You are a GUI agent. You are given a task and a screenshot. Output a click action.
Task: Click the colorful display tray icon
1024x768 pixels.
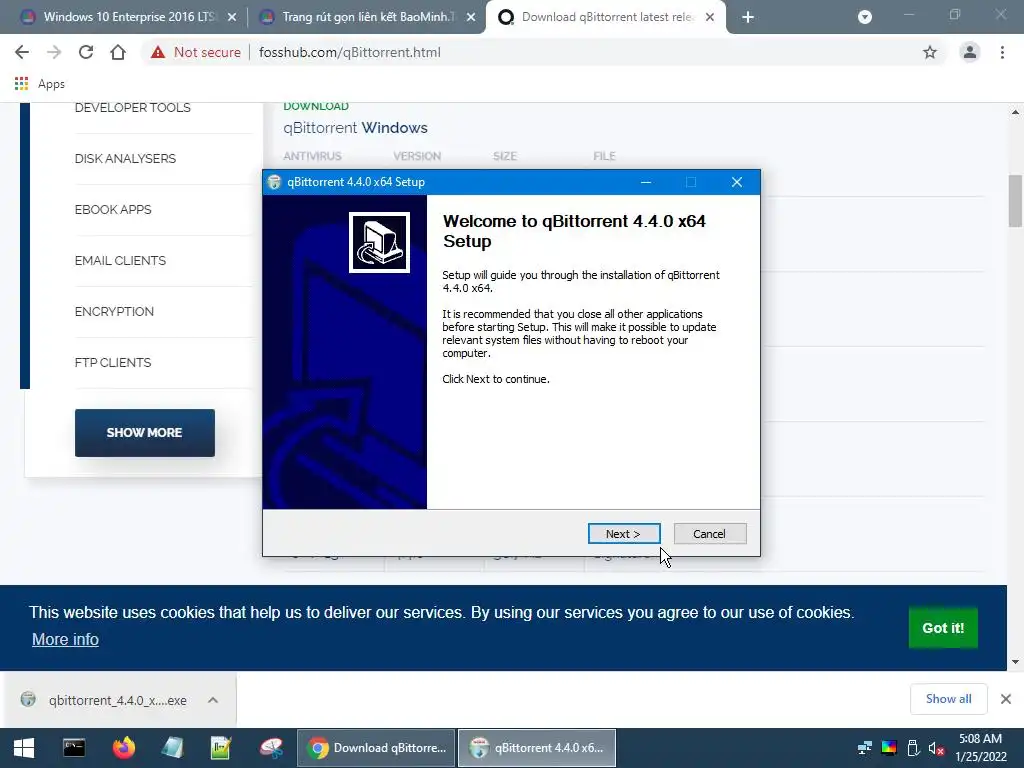889,748
